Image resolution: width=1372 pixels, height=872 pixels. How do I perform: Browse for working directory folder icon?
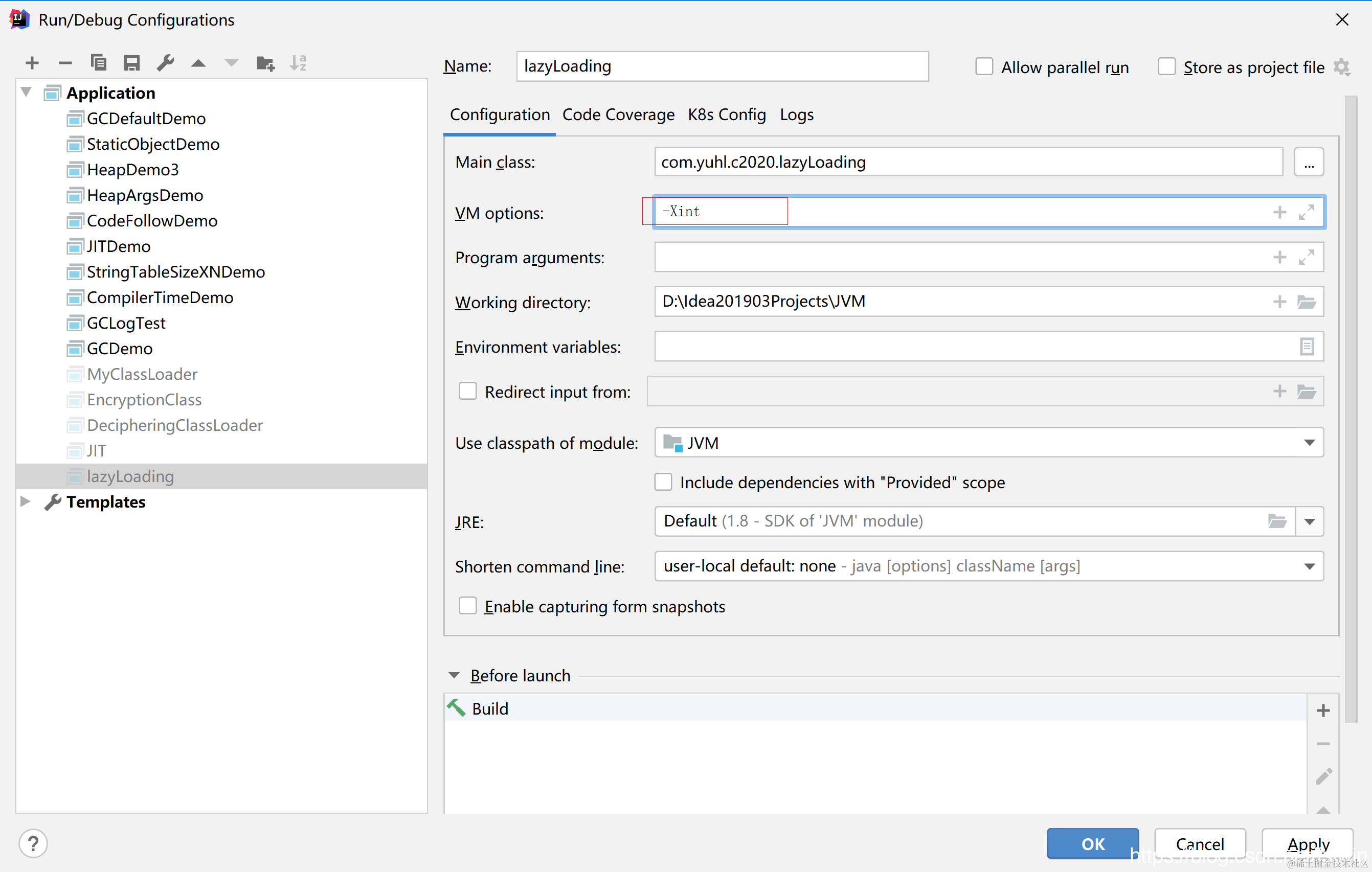[1307, 301]
